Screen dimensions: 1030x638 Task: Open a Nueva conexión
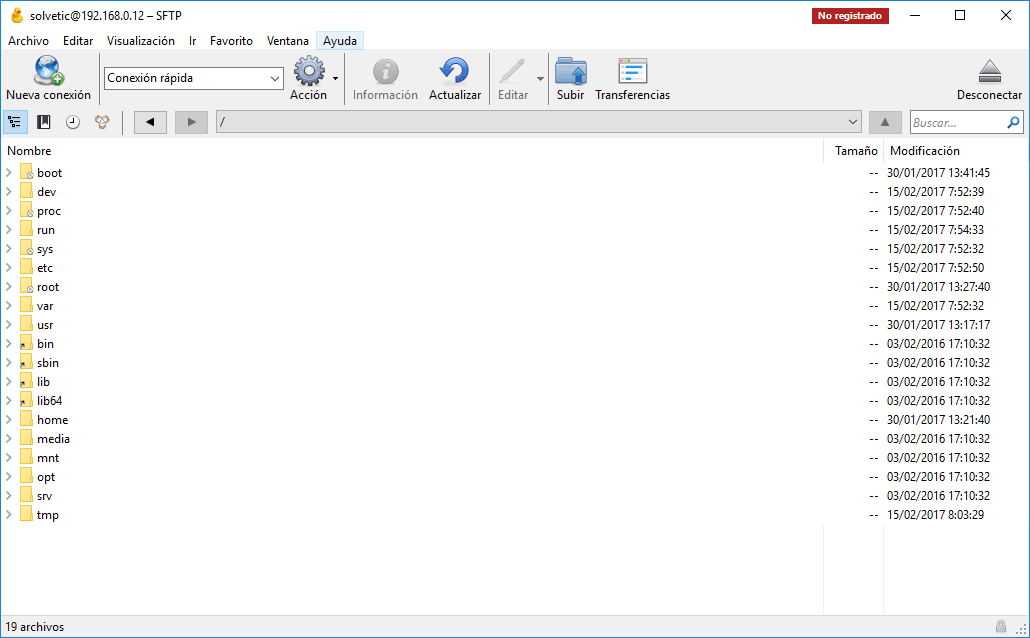(x=48, y=78)
